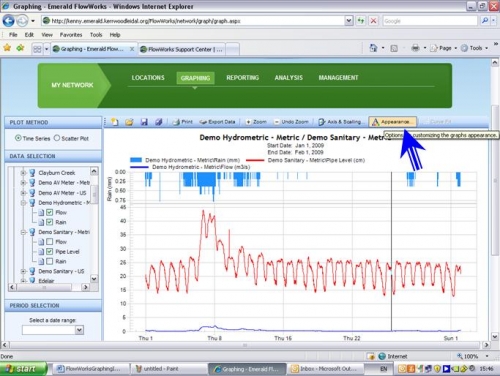Switch to Inbox - Microsoft Outlook taskbar item
Image resolution: width=500 pixels, height=376 pixels.
click(325, 369)
